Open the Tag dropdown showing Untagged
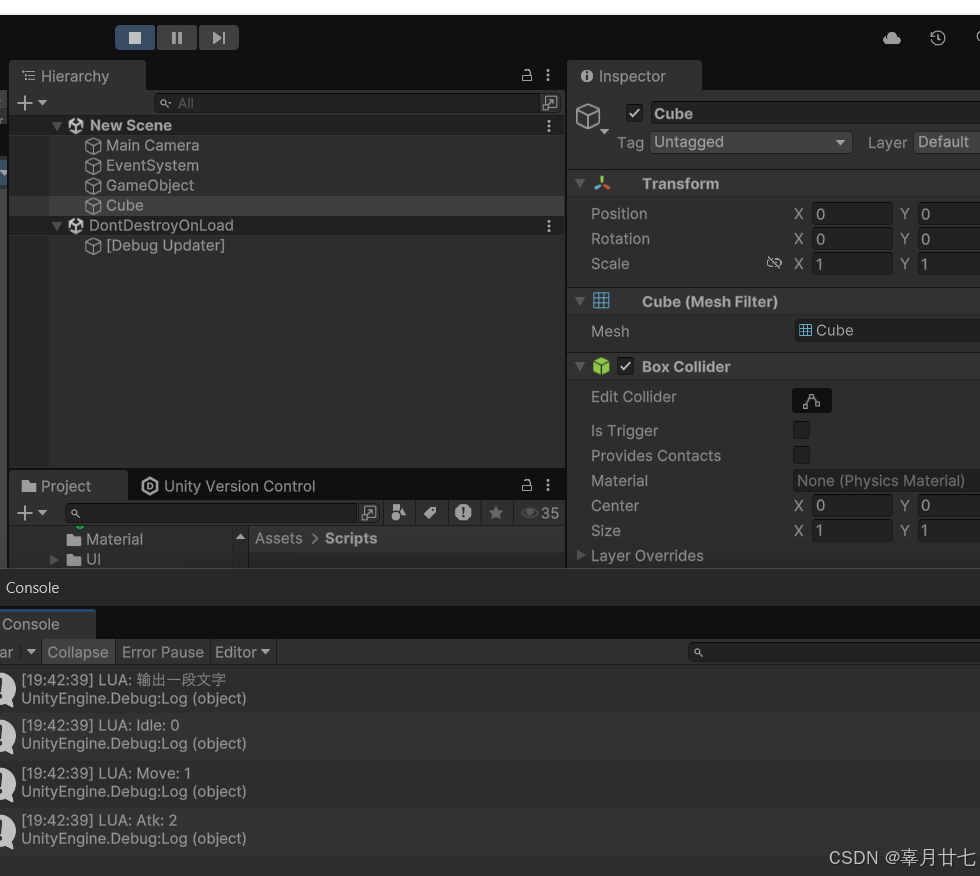 pyautogui.click(x=751, y=142)
